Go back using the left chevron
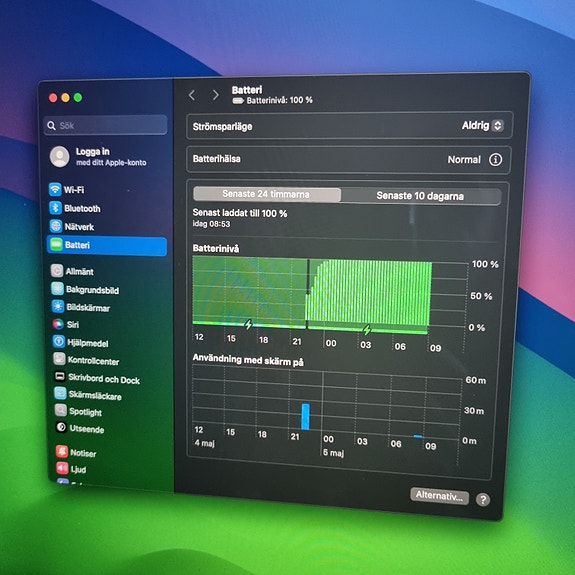 (x=192, y=95)
